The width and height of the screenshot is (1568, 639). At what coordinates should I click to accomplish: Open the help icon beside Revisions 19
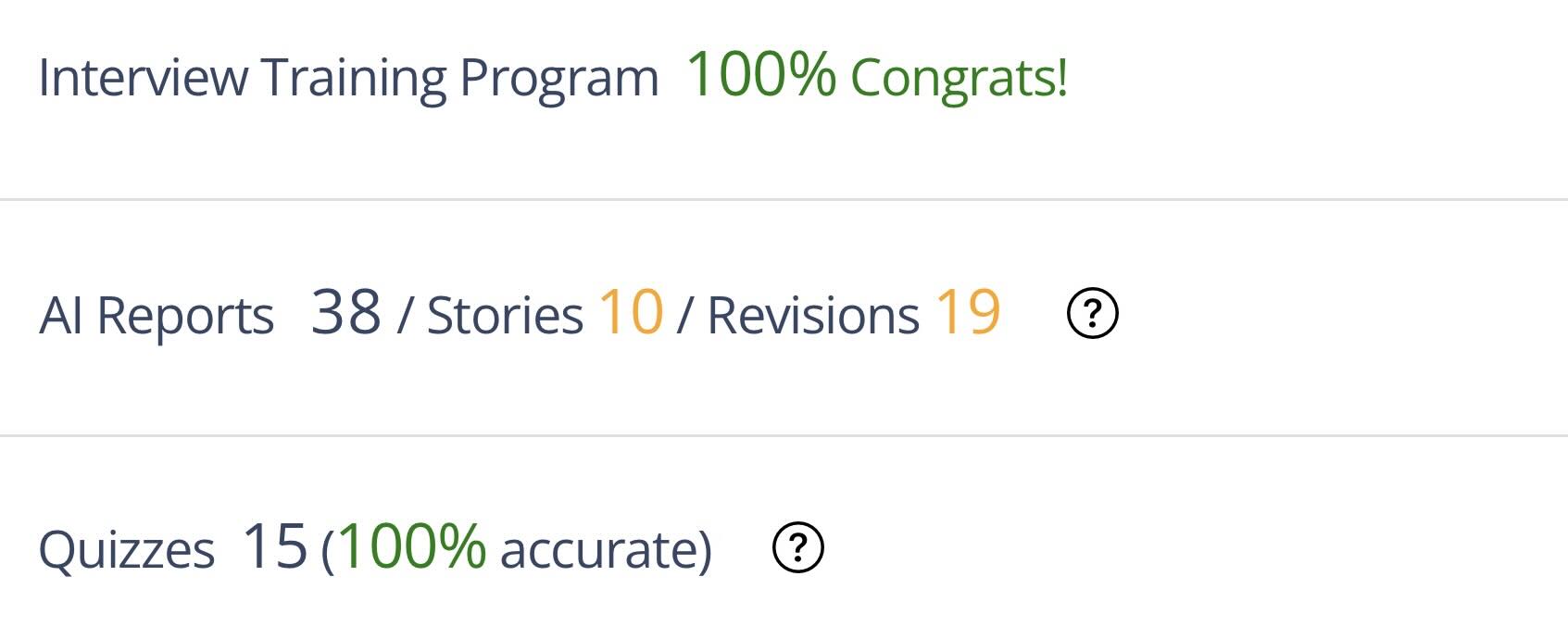point(1093,313)
